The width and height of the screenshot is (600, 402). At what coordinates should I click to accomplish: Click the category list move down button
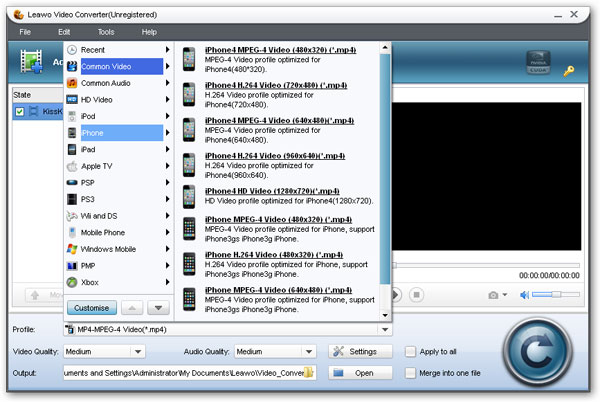pyautogui.click(x=158, y=308)
